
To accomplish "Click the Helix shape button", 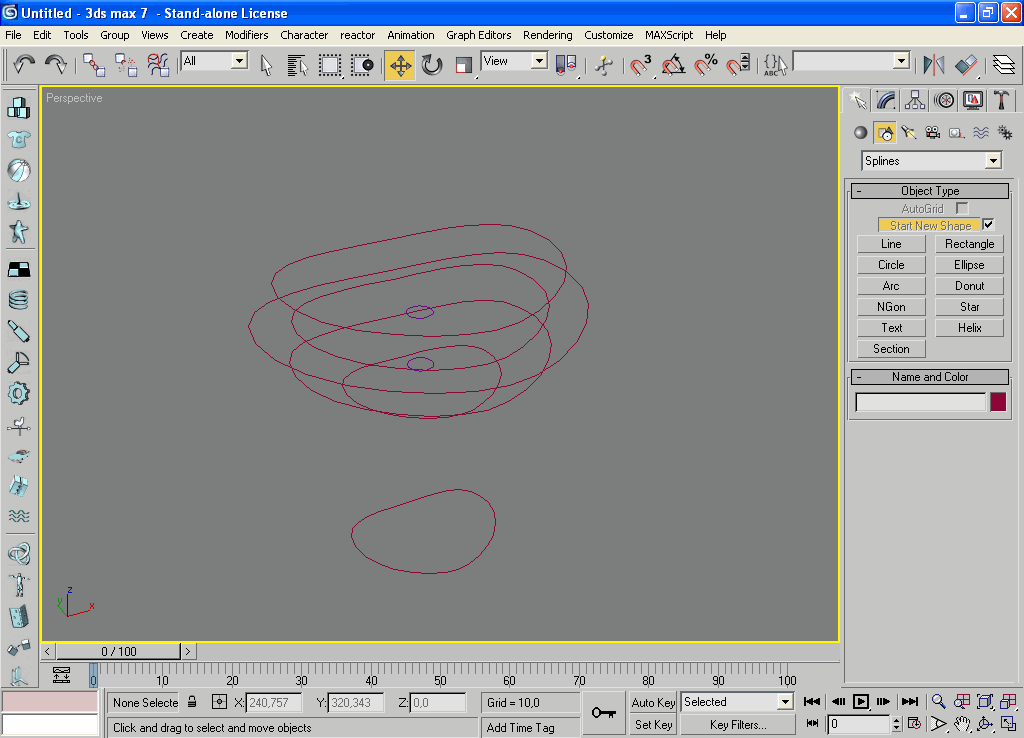I will click(969, 328).
